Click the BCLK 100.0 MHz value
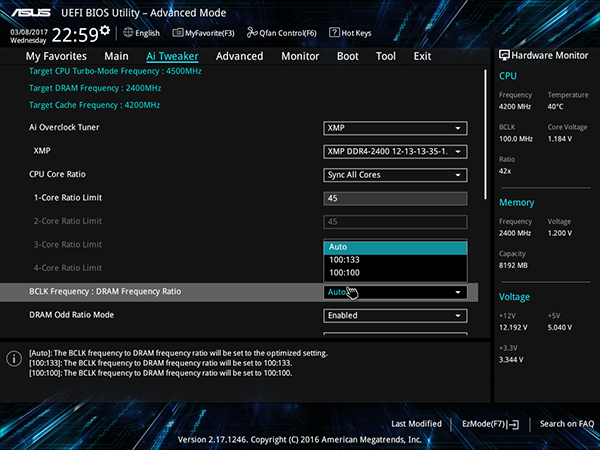Viewport: 600px width, 450px height. (x=516, y=139)
